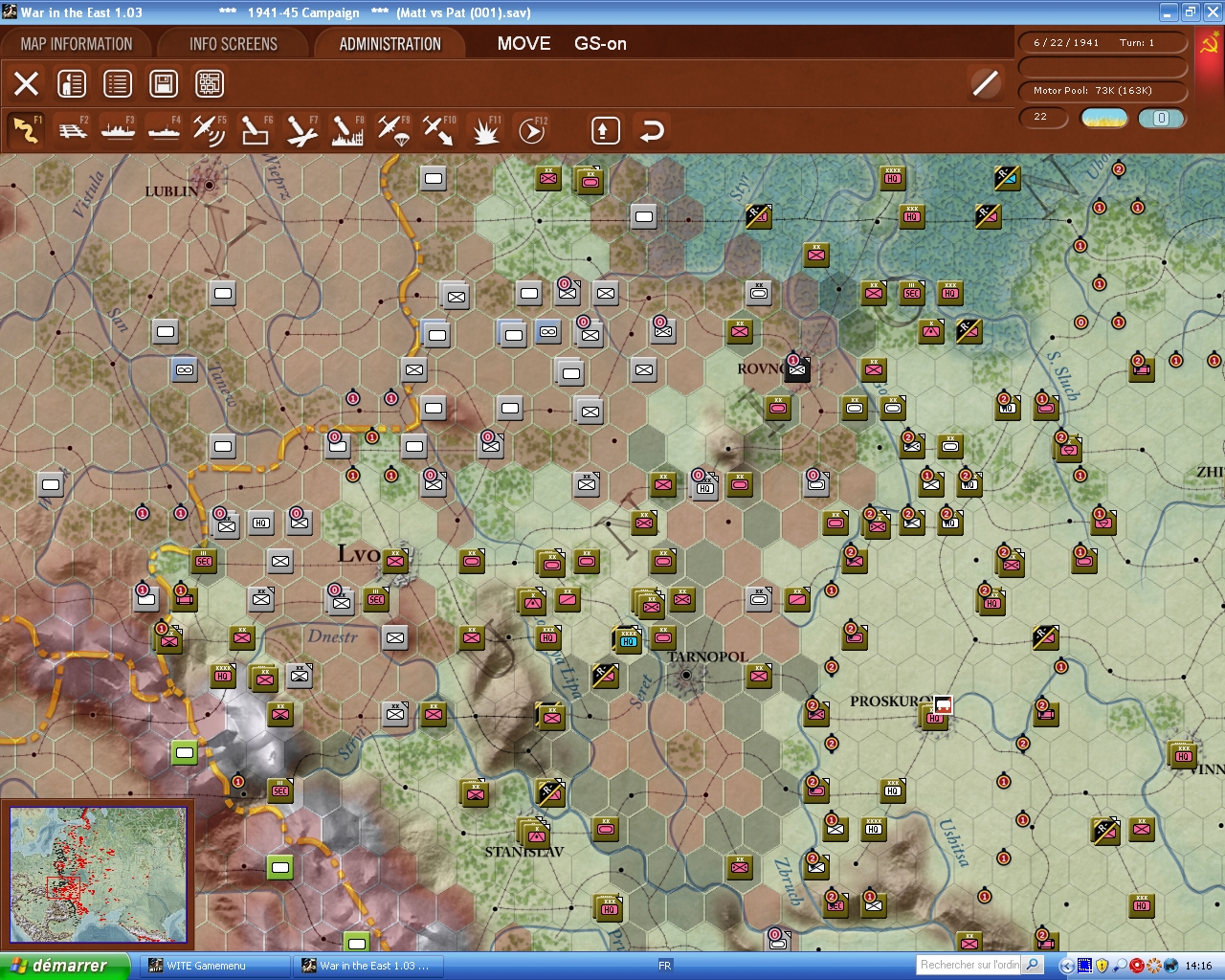Image resolution: width=1225 pixels, height=980 pixels.
Task: Switch to the ADMINISTRATION tab
Action: click(x=390, y=44)
